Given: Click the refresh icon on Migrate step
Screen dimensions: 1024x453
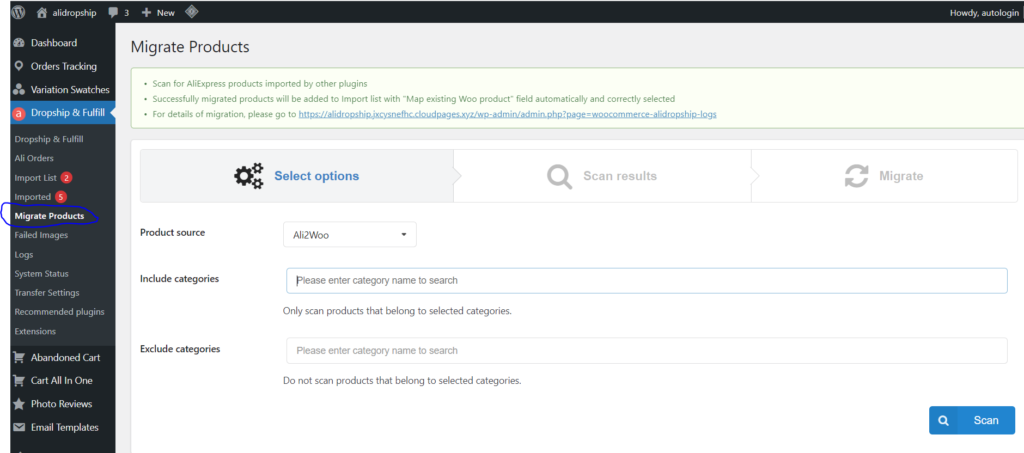Looking at the screenshot, I should 856,176.
